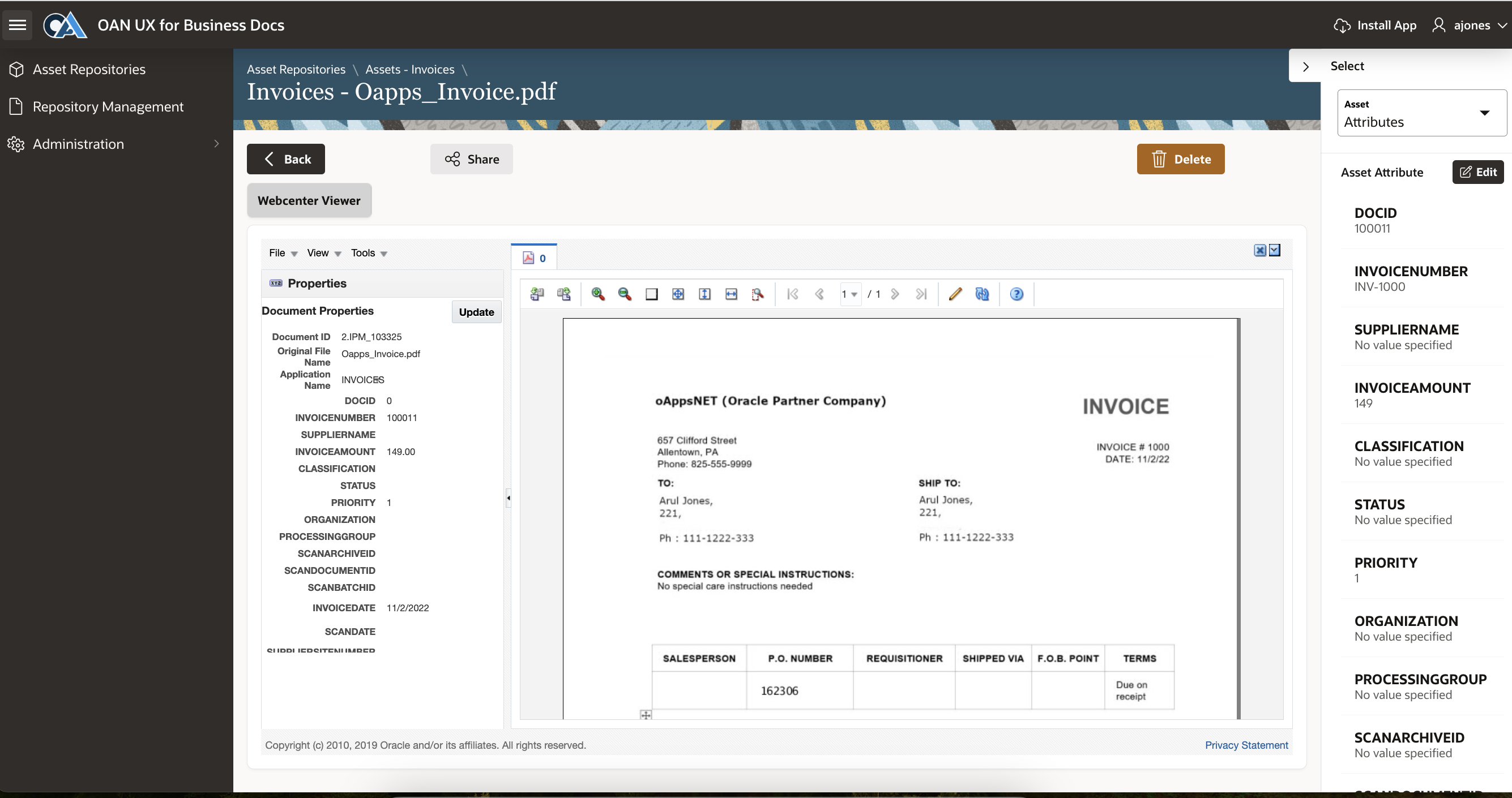Click PRIORITY attribute in right panel

(1385, 563)
